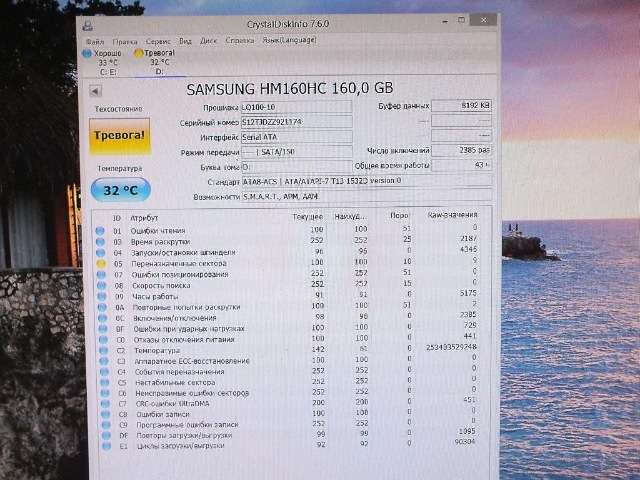This screenshot has width=640, height=480.
Task: Click status icon of row E1 Циклы загрузки/выгрузки
Action: click(107, 446)
